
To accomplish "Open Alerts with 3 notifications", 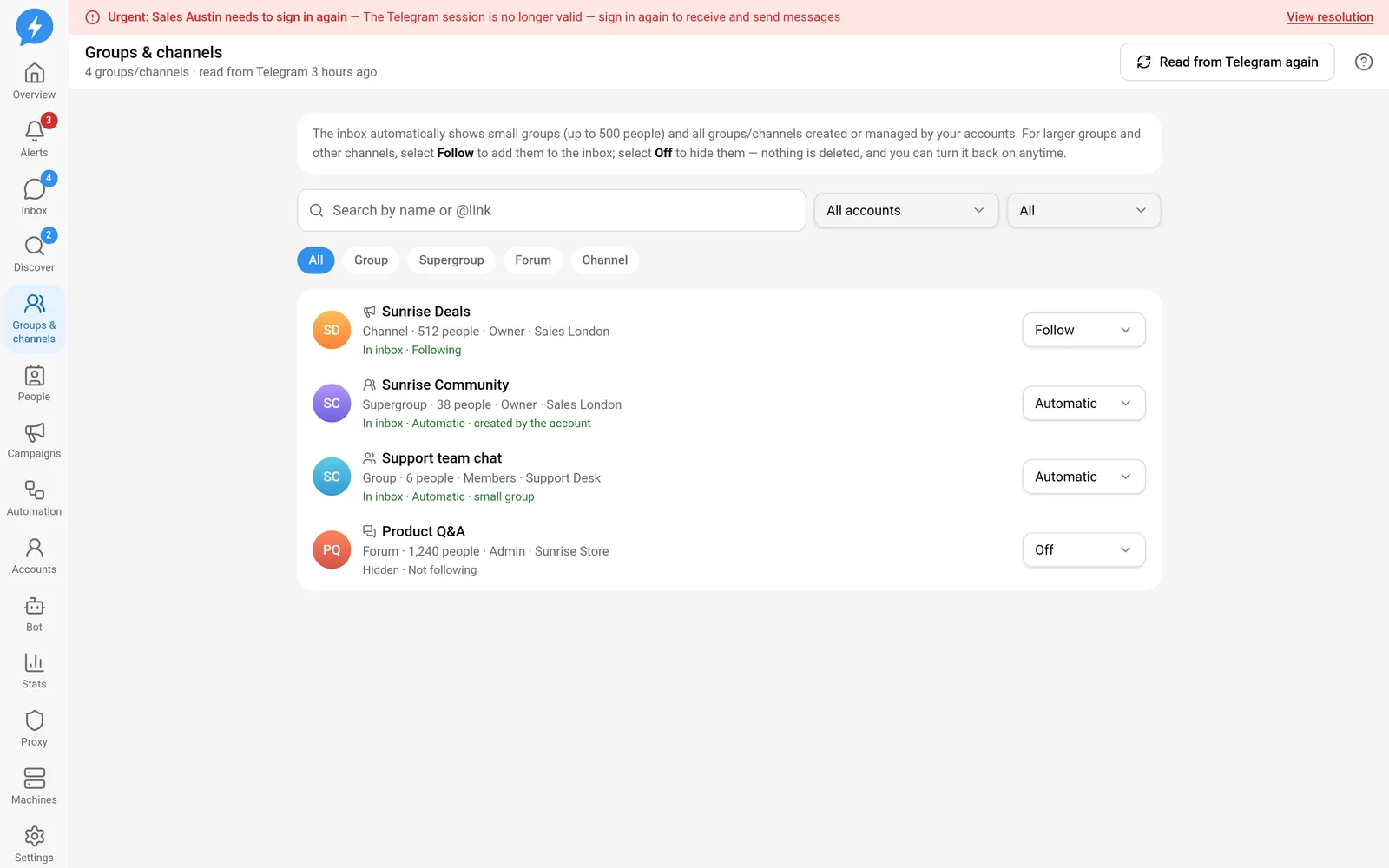I will (x=35, y=140).
